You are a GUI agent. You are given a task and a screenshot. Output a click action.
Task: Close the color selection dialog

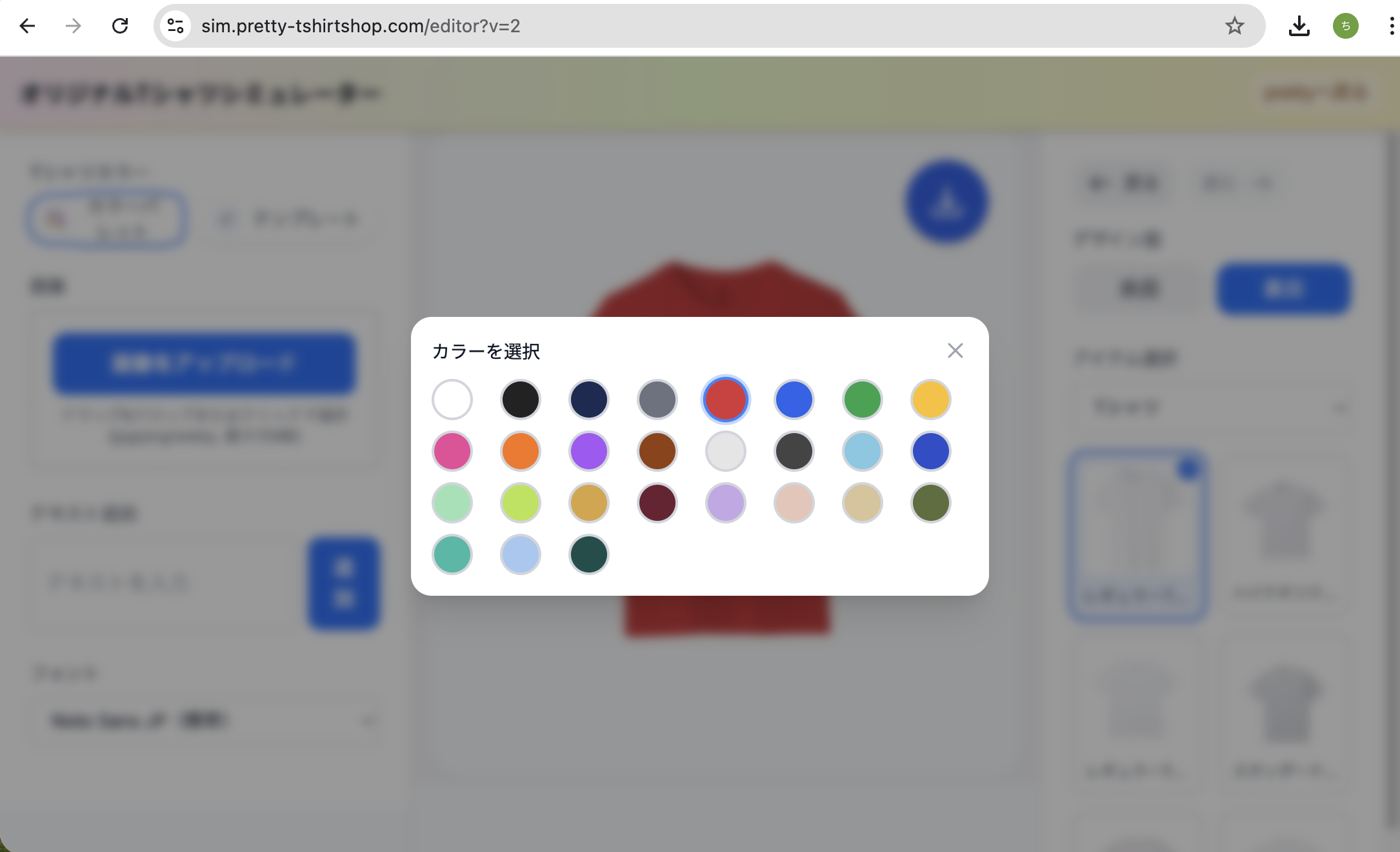click(x=955, y=350)
